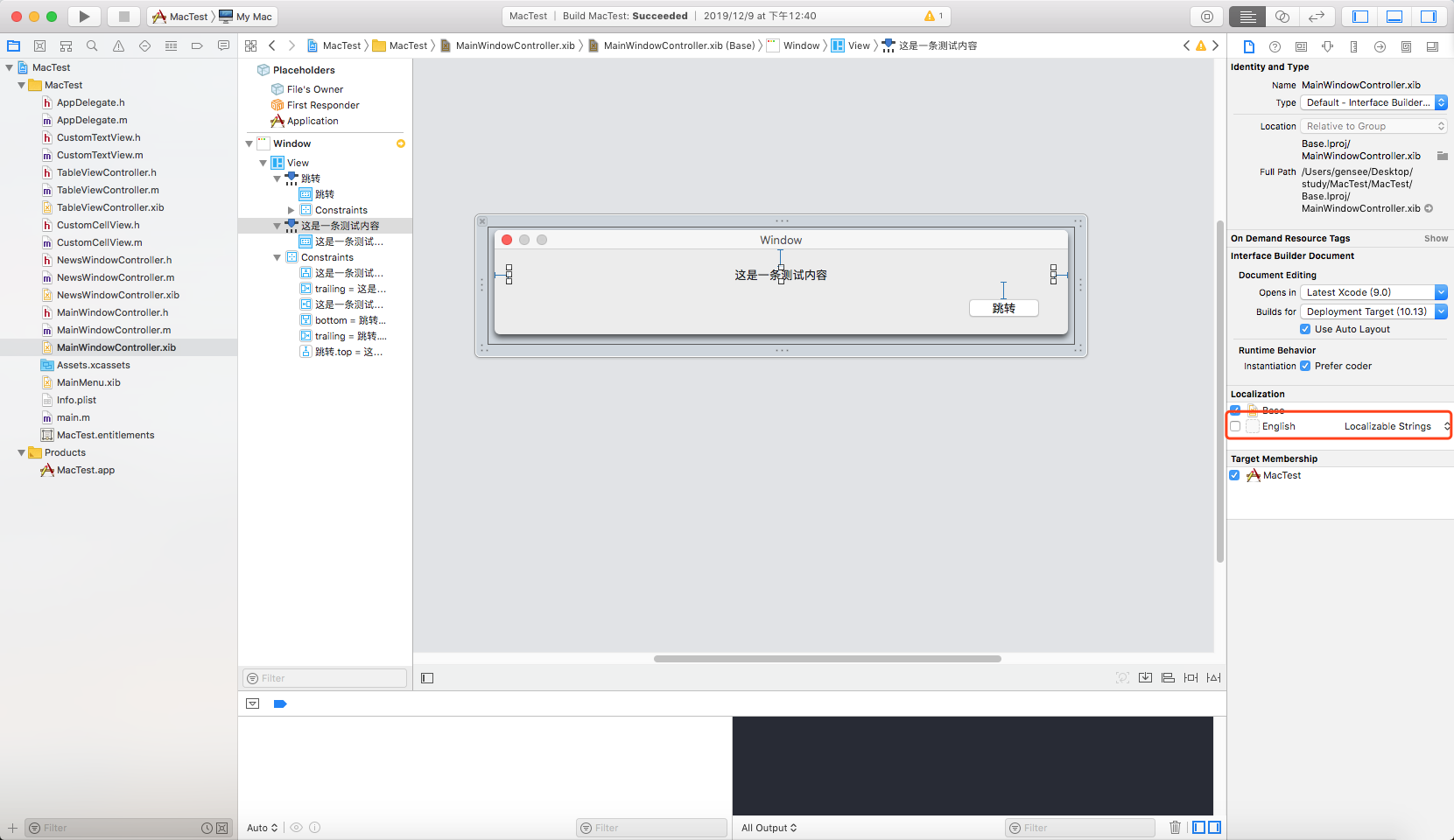Toggle the Navigator panel visibility
1454x840 pixels.
pyautogui.click(x=1360, y=17)
